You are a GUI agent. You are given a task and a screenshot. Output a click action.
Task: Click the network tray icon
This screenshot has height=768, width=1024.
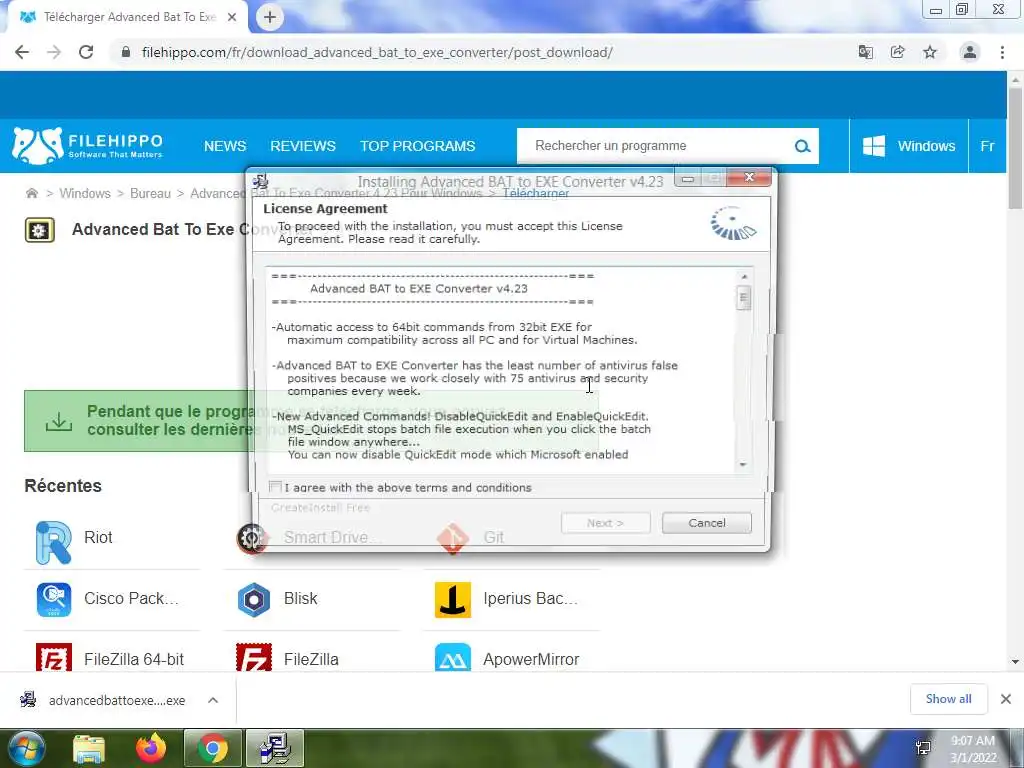923,748
